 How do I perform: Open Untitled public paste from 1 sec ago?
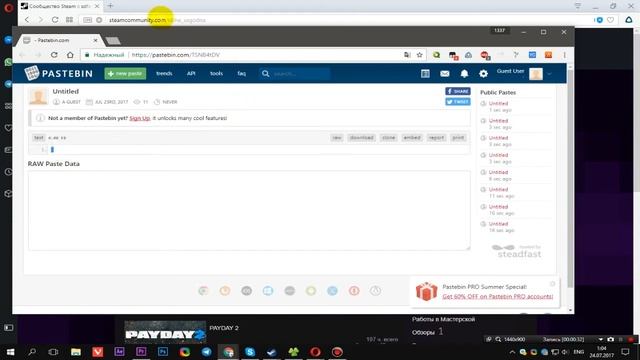(498, 104)
